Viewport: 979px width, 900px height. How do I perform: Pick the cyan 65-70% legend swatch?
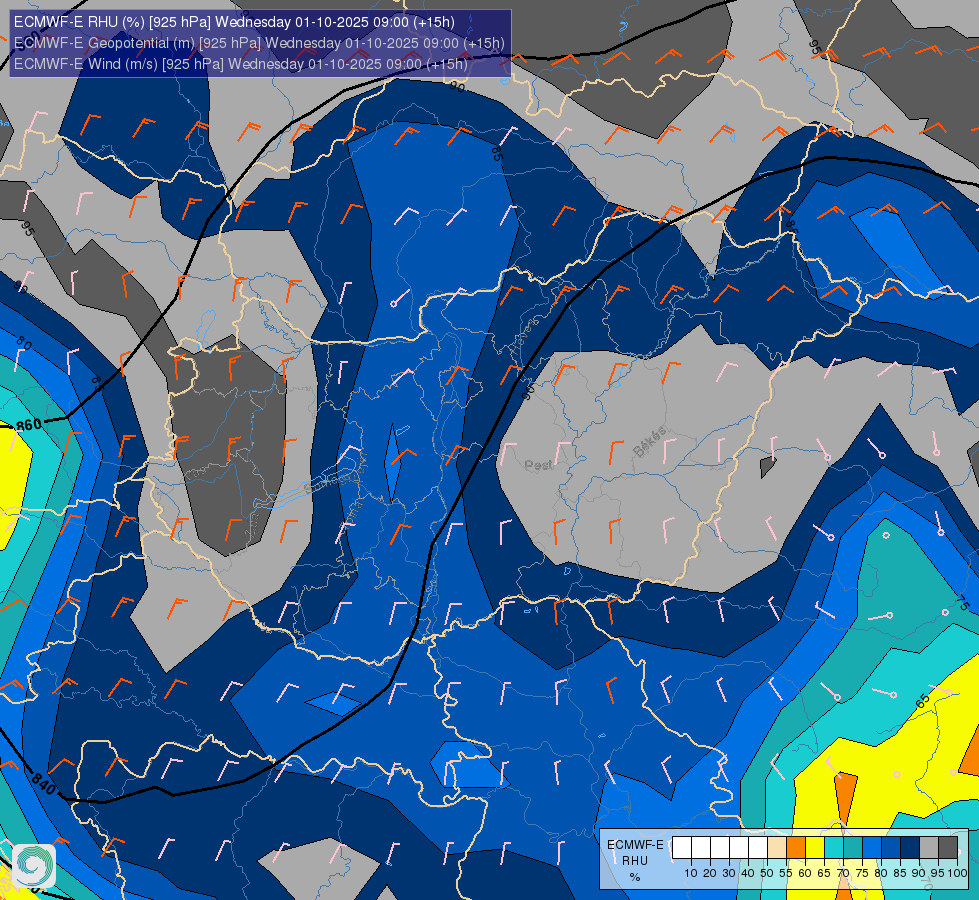point(834,847)
